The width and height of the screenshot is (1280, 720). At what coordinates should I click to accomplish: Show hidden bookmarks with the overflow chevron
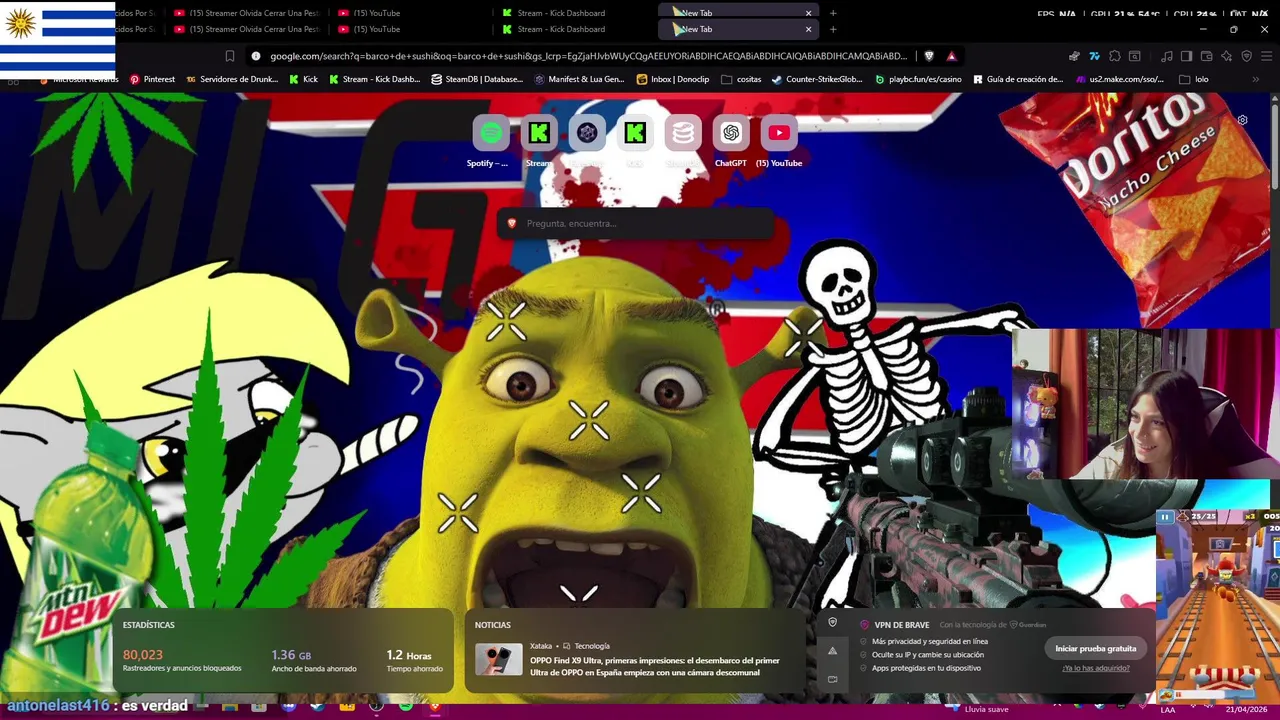coord(1256,79)
